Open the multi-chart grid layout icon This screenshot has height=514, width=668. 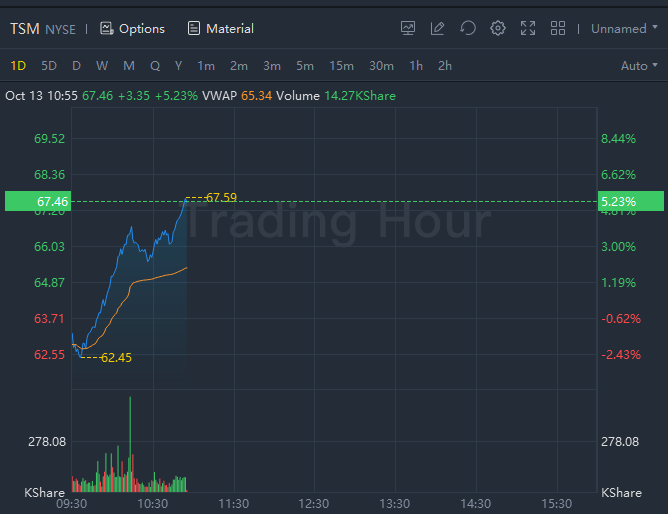558,28
